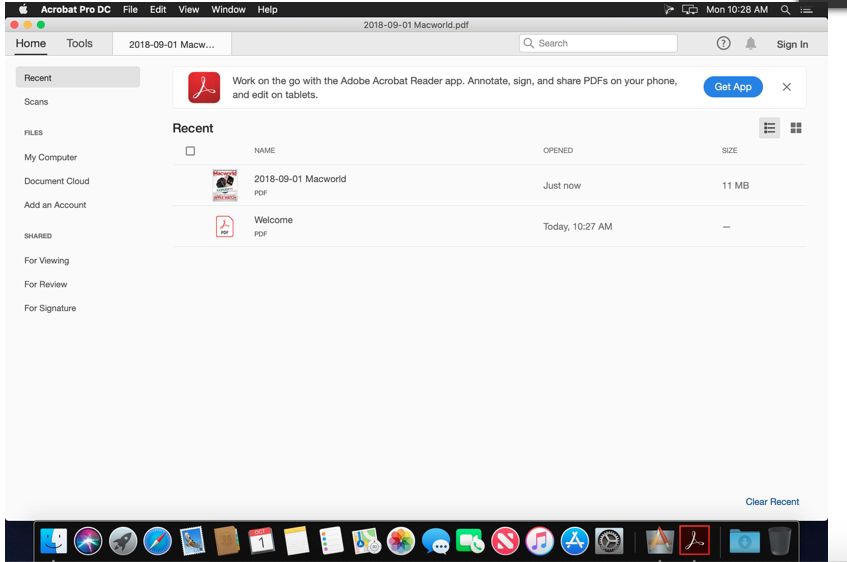Sort by the NAME column header
The height and width of the screenshot is (562, 847).
(265, 150)
